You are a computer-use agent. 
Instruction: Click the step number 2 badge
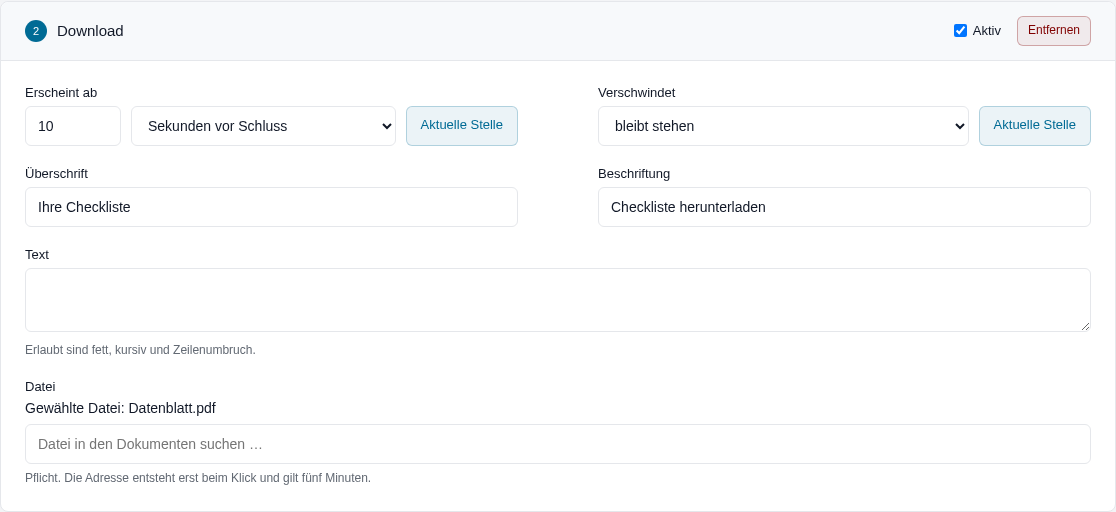[x=36, y=31]
